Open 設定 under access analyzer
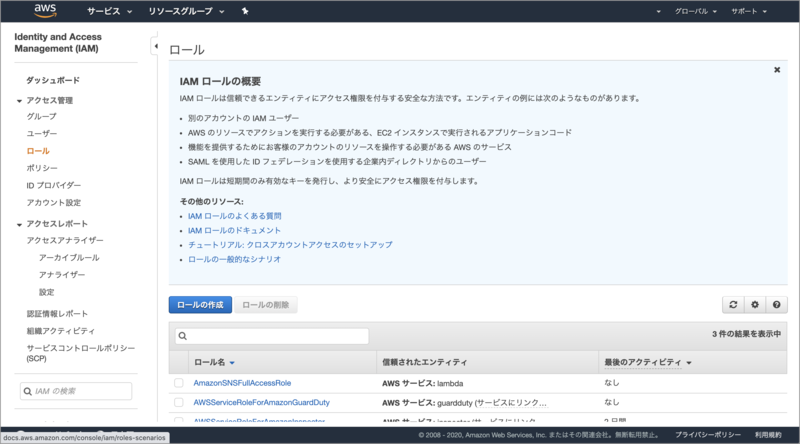The image size is (800, 444). point(46,292)
